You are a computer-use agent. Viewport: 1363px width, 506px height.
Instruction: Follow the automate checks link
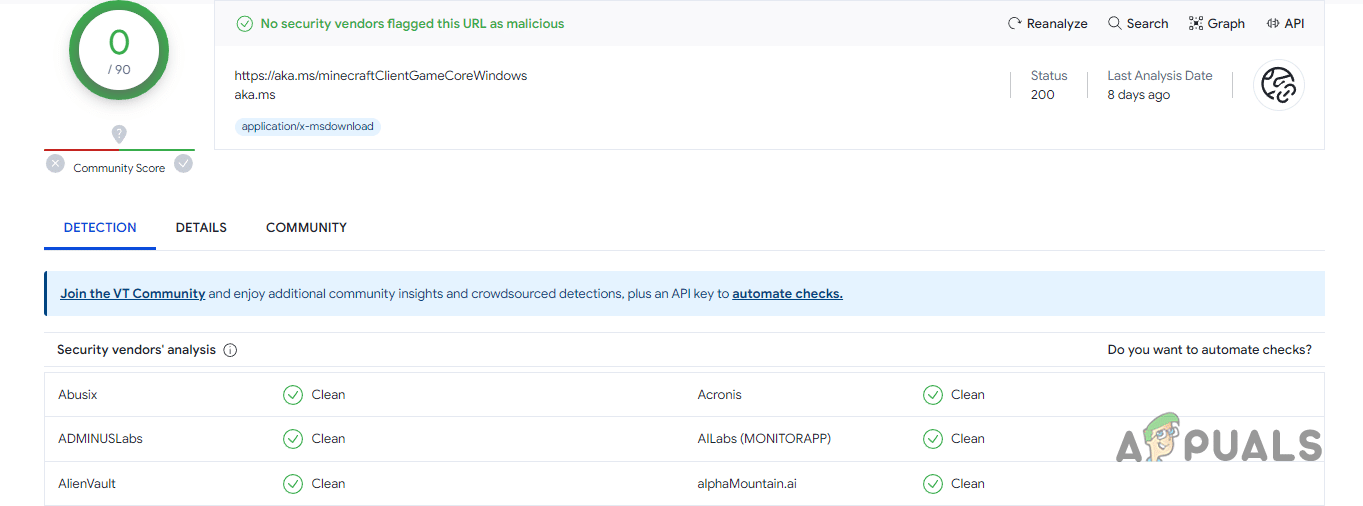pos(787,294)
